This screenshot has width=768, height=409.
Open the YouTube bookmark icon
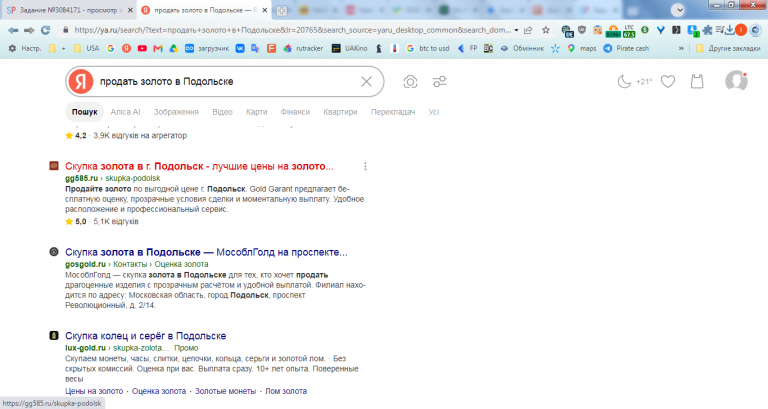142,48
